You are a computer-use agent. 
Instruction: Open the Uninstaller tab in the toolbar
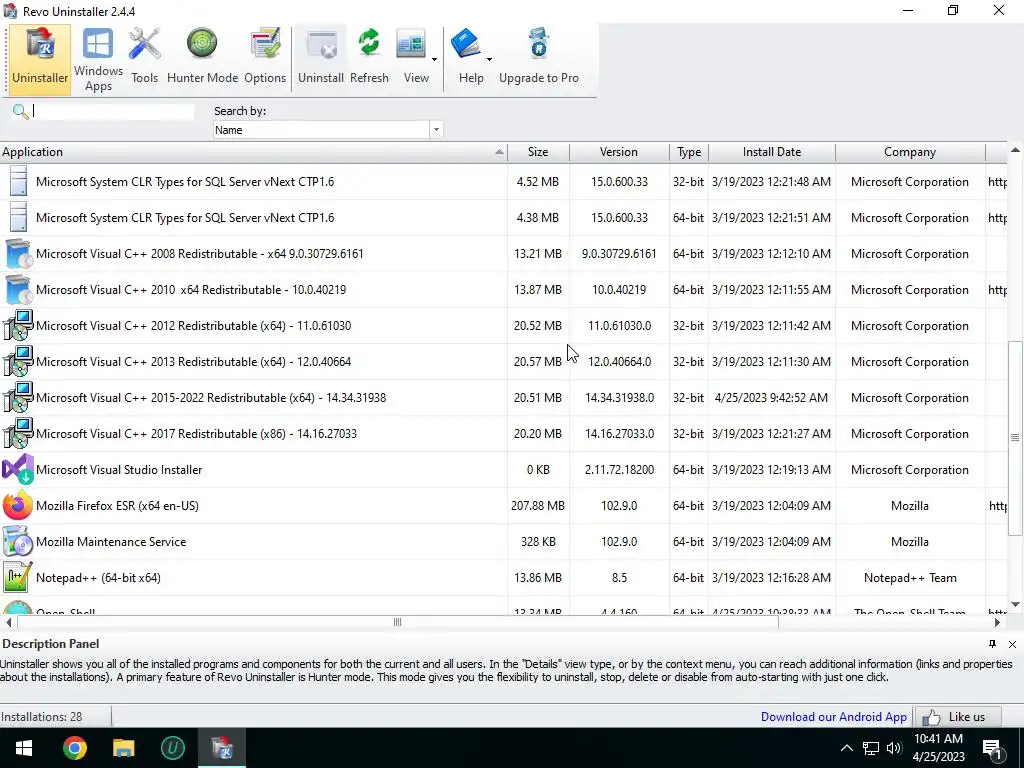point(40,59)
